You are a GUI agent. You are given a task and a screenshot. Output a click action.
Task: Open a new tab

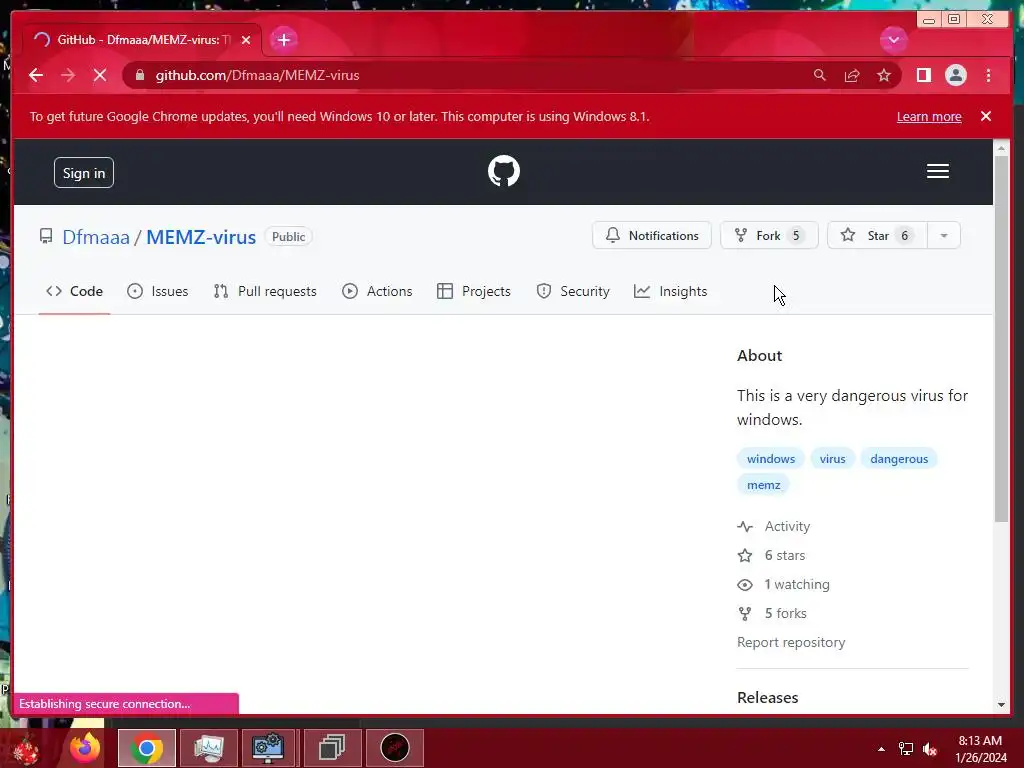point(283,40)
